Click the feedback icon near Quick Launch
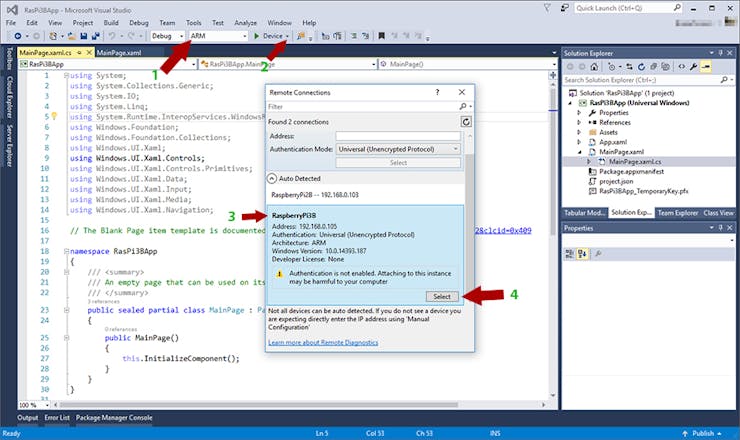 coord(564,8)
